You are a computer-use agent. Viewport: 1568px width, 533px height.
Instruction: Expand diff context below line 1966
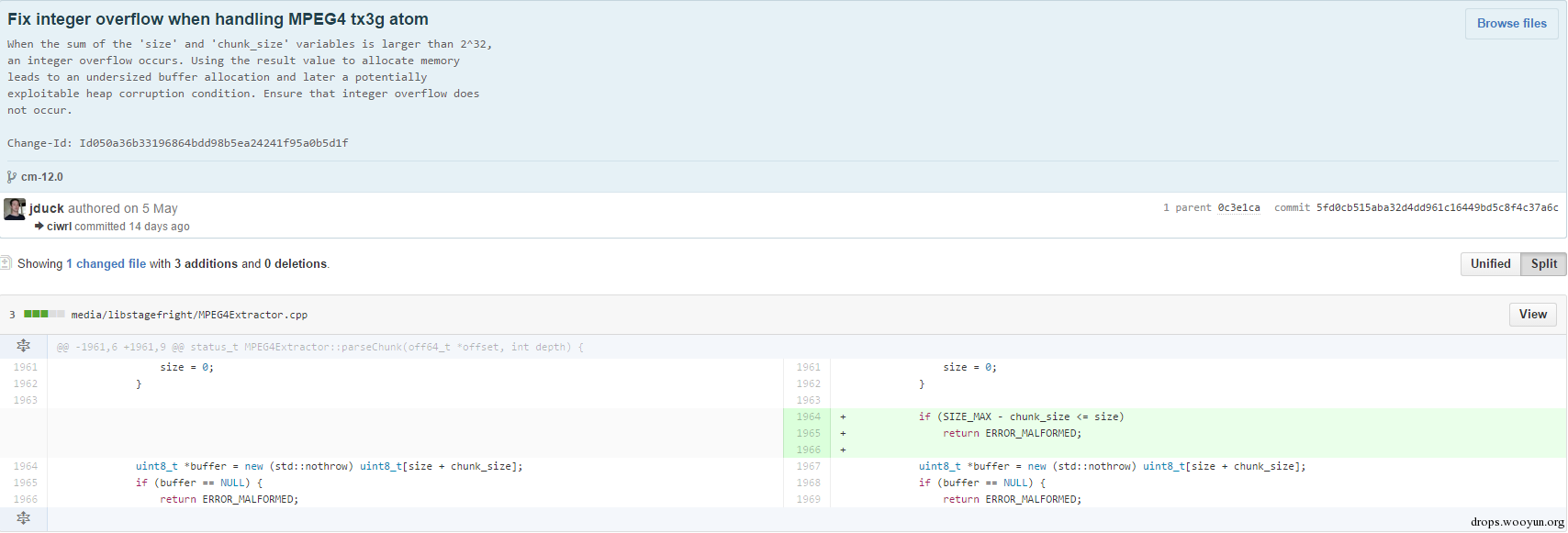(24, 518)
